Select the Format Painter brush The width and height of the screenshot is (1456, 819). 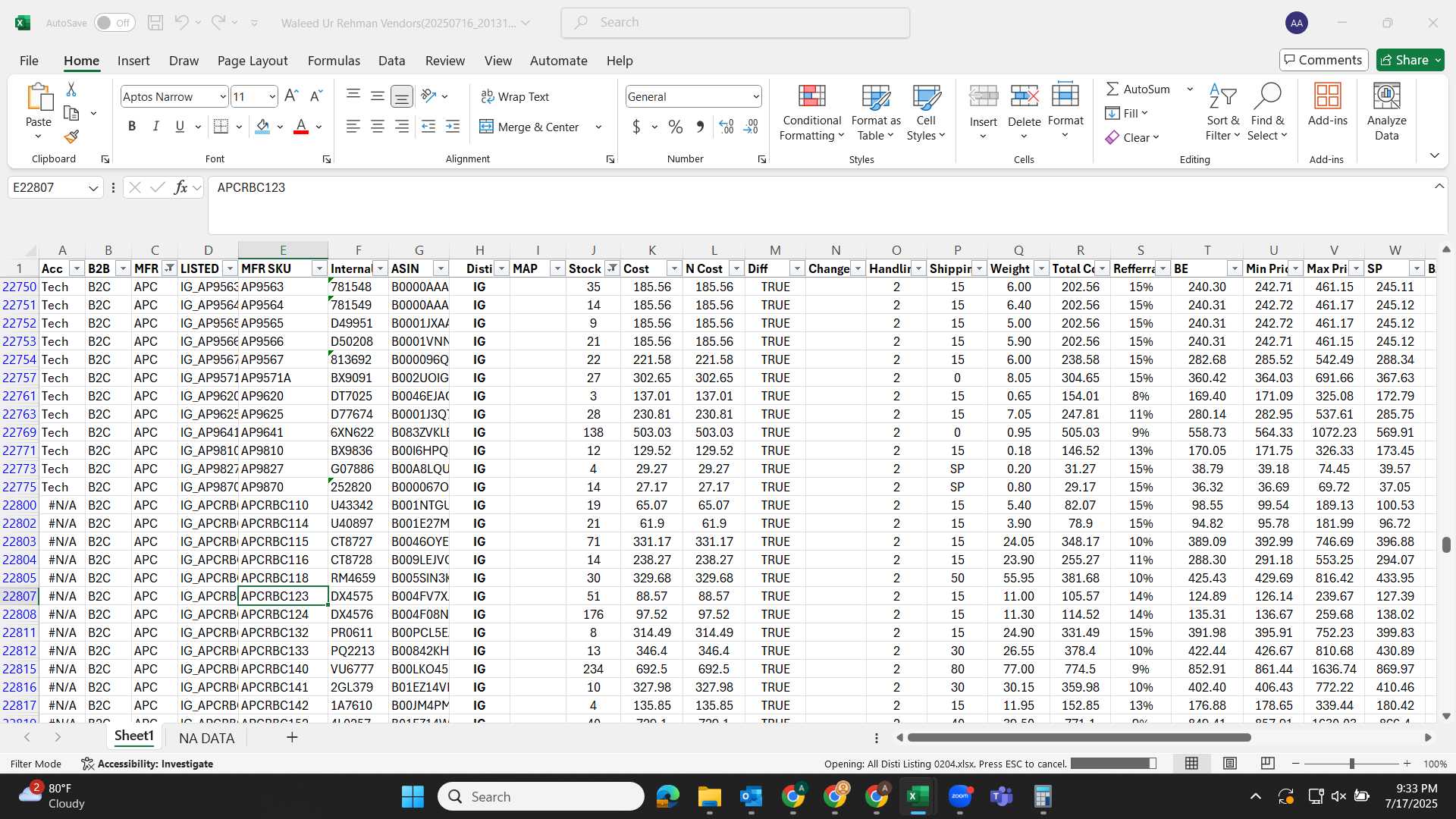click(x=71, y=136)
